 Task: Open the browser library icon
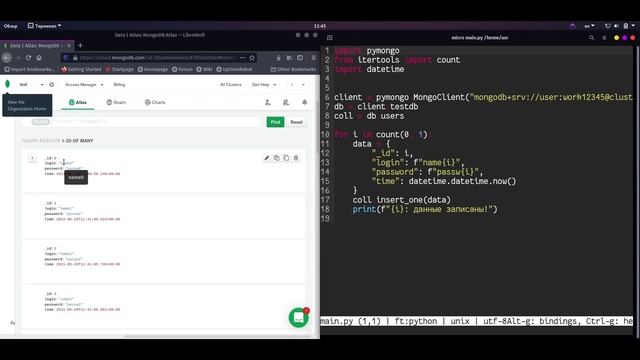[x=289, y=58]
